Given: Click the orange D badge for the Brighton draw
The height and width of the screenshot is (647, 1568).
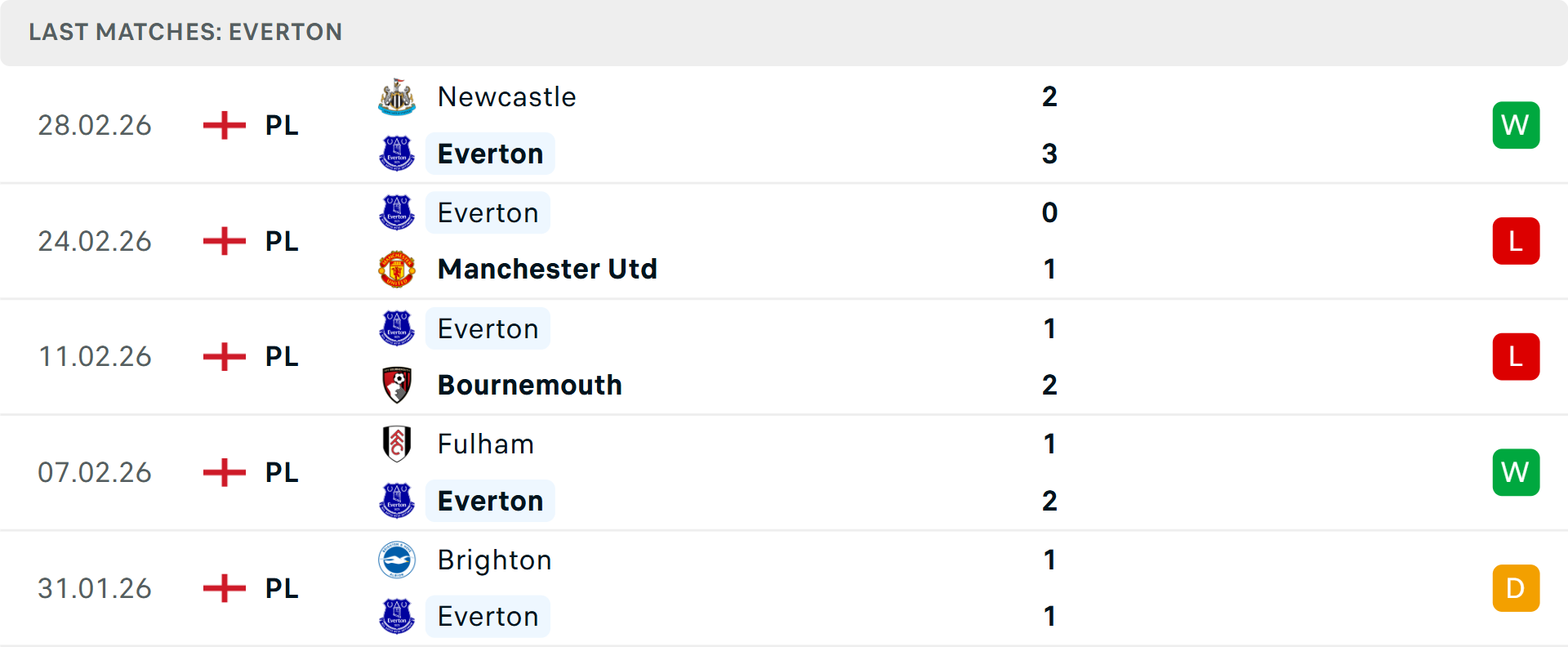Looking at the screenshot, I should (1516, 588).
